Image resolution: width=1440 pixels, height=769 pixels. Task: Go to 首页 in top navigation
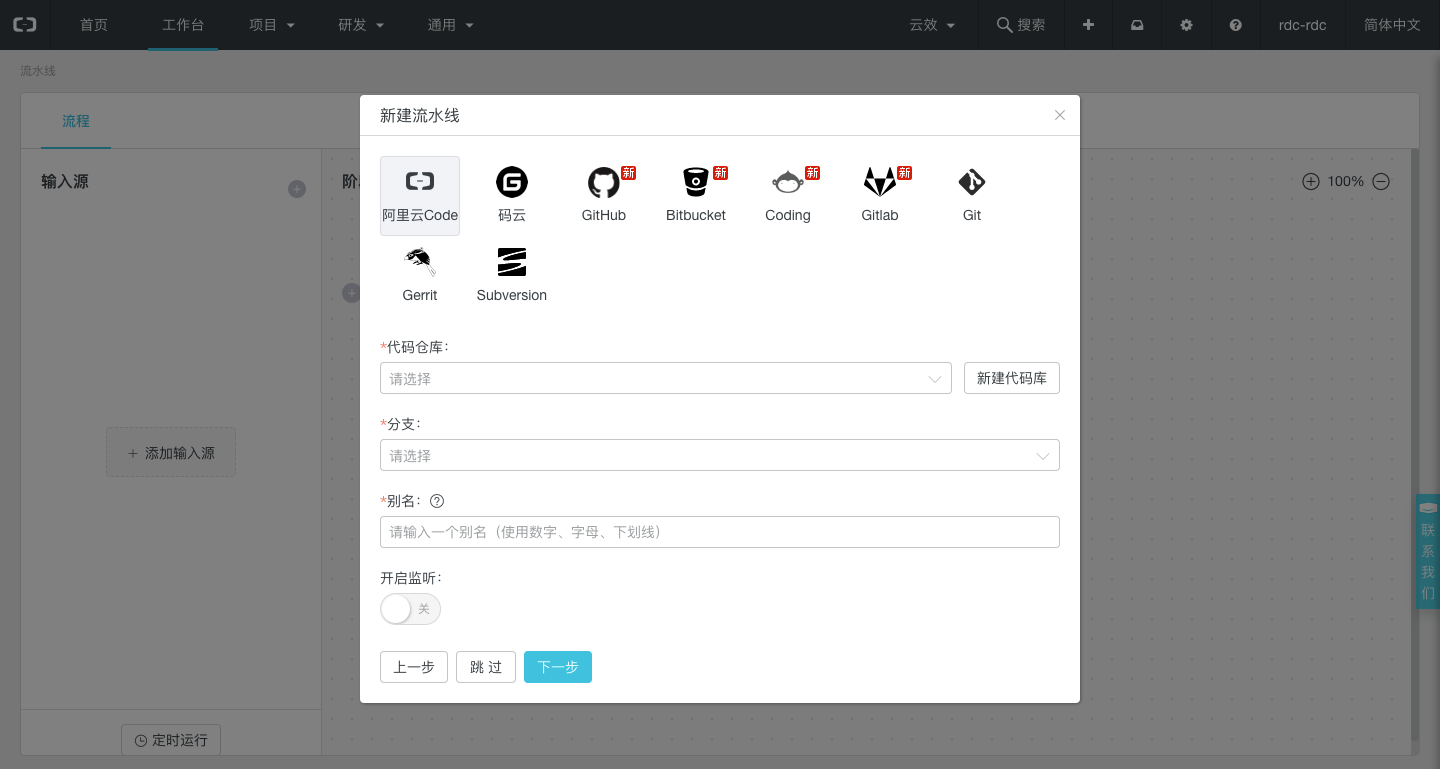94,25
